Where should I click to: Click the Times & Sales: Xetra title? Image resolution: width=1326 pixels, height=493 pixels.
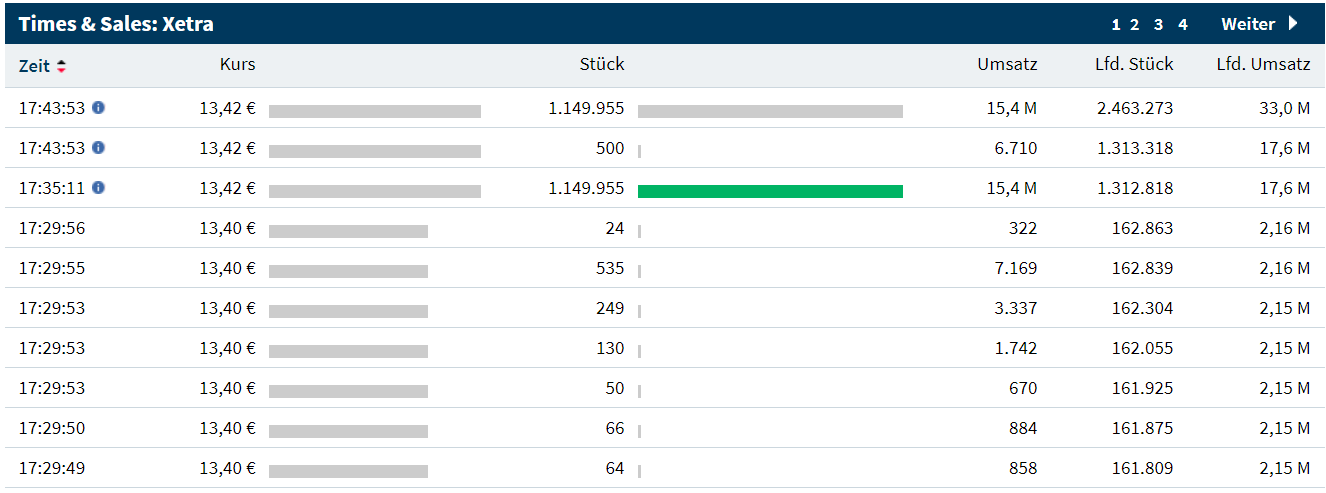click(116, 24)
